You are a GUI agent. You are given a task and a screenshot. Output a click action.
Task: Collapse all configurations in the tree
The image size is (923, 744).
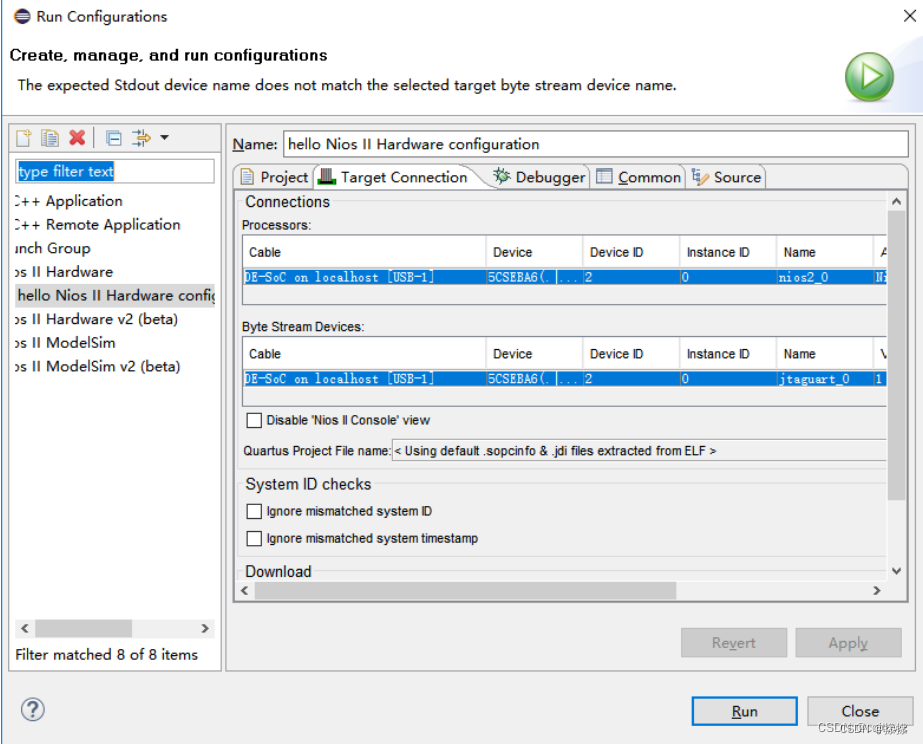click(x=114, y=138)
